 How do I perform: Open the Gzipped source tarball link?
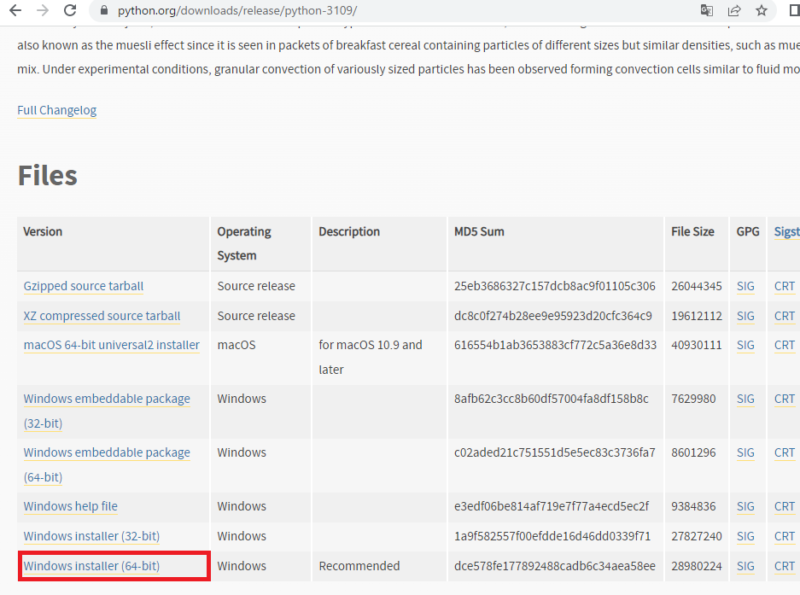coord(83,286)
